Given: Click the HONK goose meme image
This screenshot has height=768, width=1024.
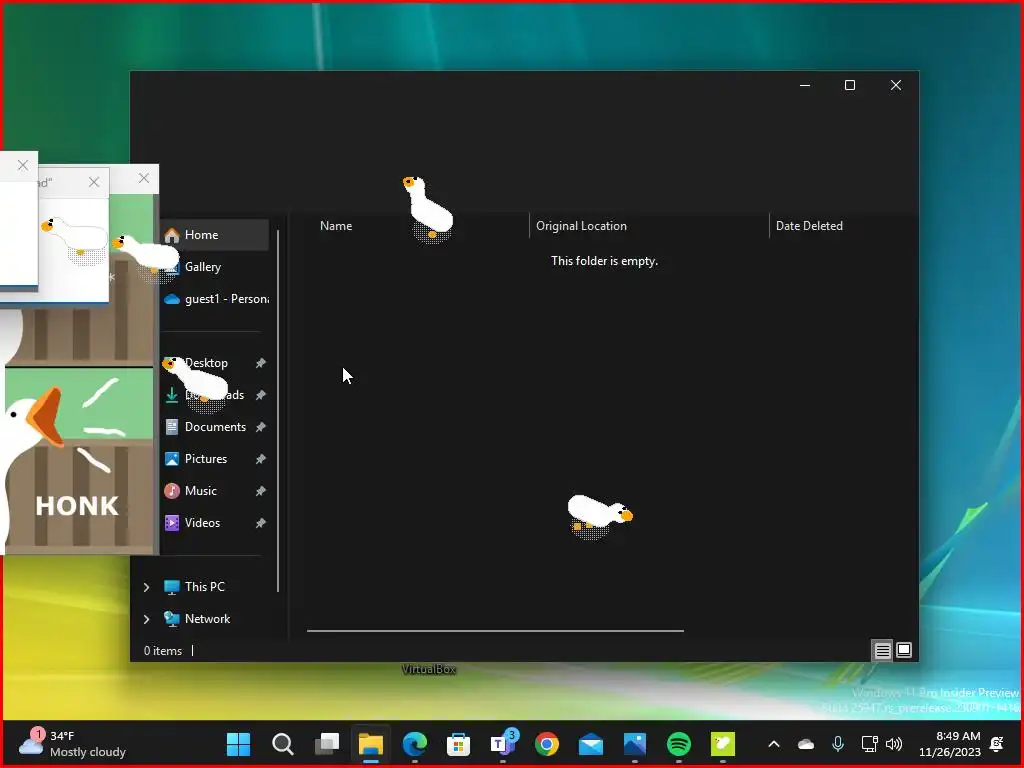Looking at the screenshot, I should (x=79, y=461).
